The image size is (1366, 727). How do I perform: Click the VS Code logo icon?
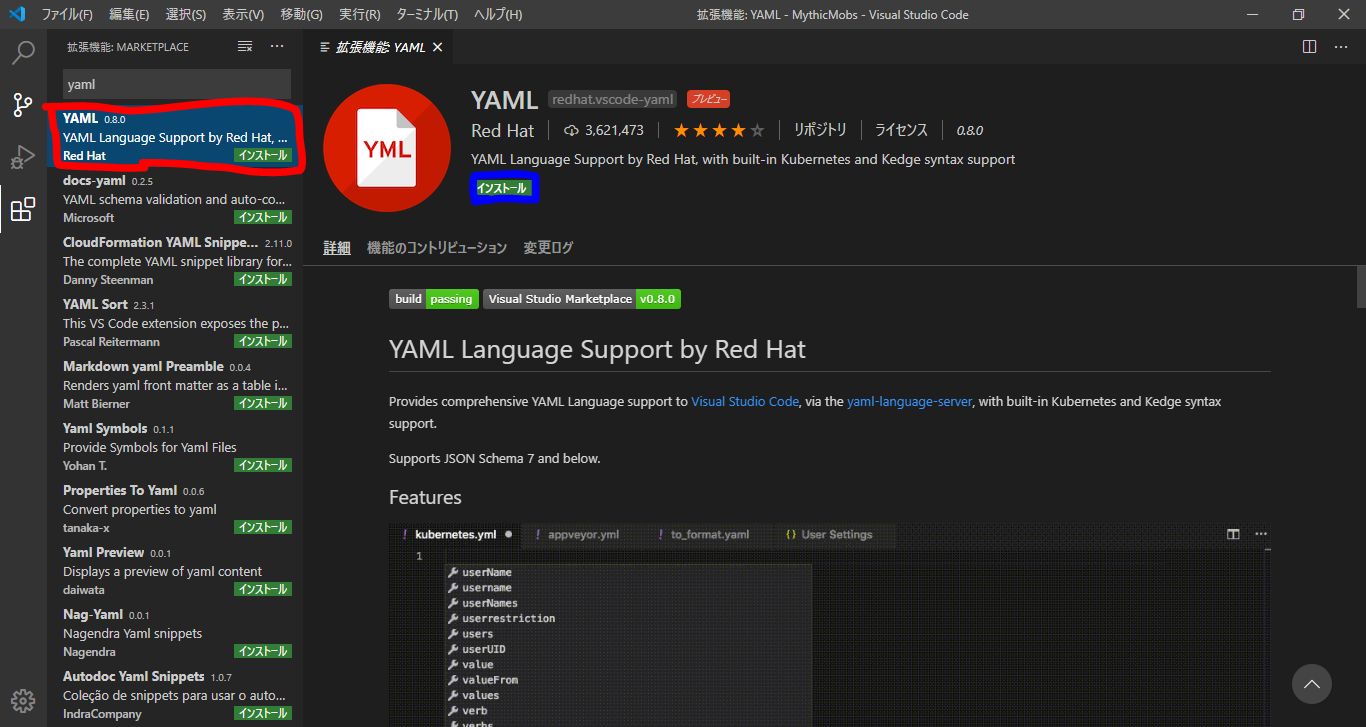pyautogui.click(x=16, y=14)
